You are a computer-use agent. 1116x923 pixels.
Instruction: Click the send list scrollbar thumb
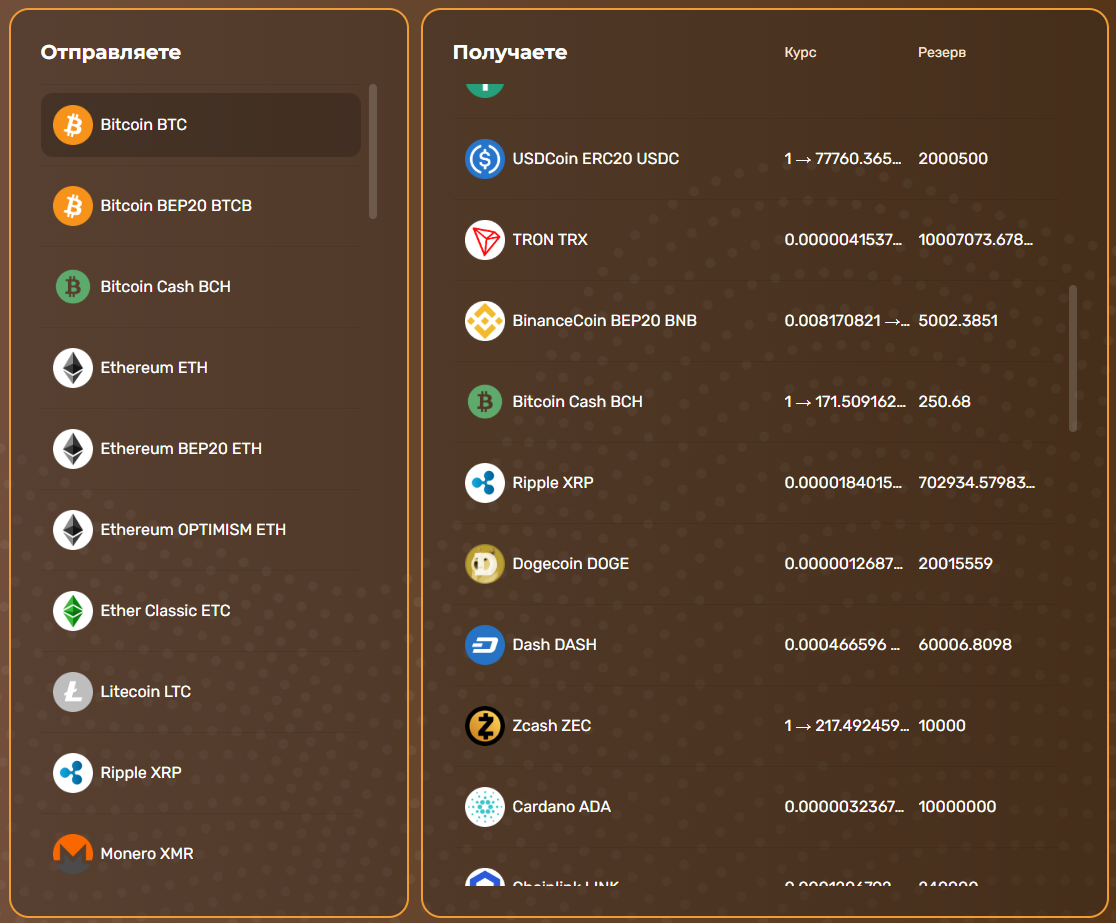coord(373,152)
